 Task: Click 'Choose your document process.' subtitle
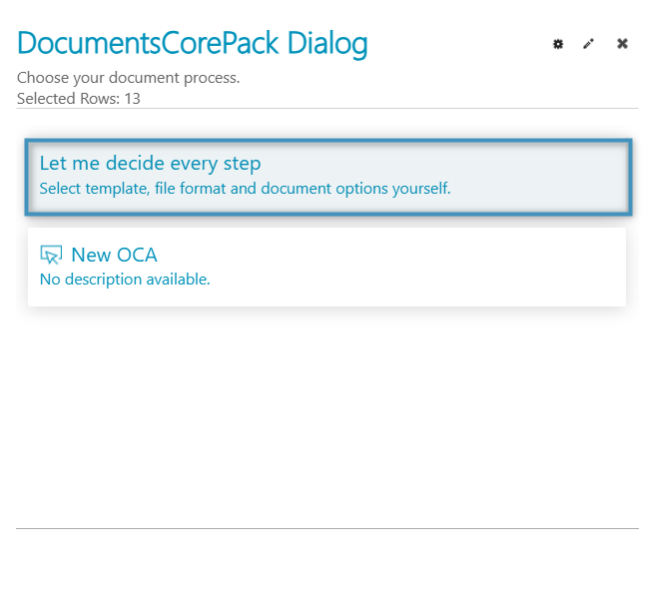tap(128, 77)
